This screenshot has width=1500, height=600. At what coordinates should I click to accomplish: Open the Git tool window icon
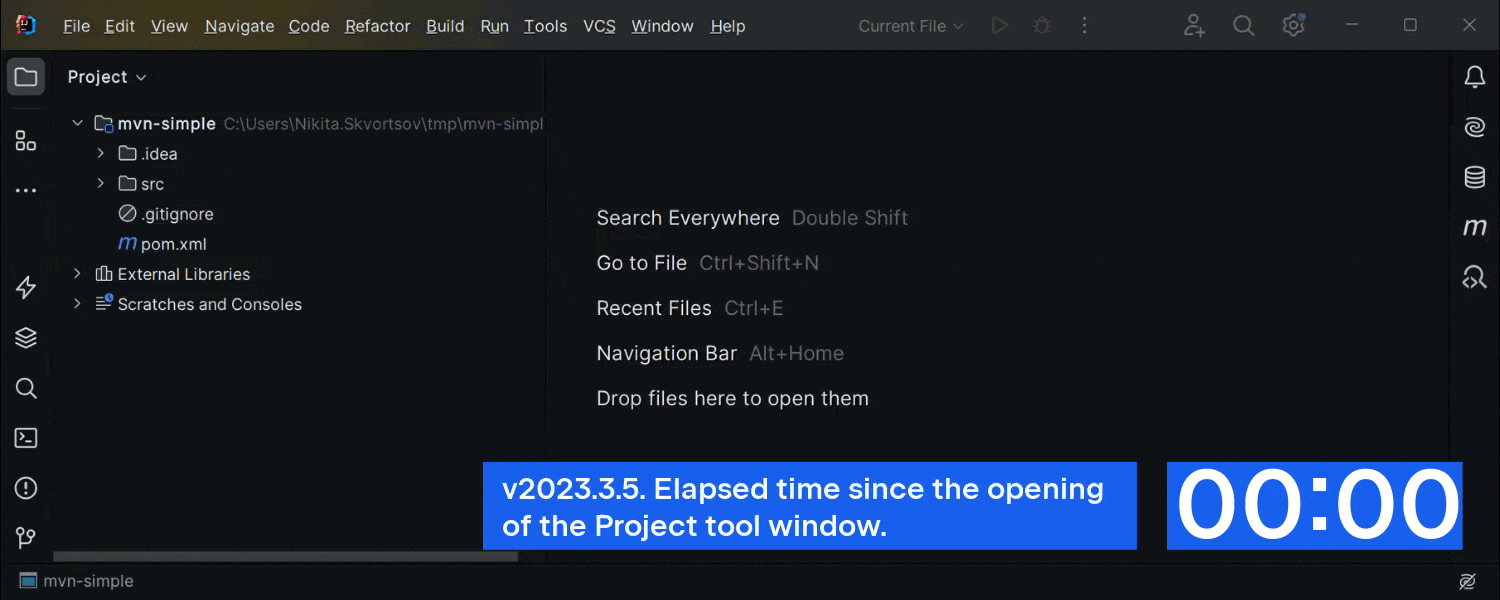26,538
